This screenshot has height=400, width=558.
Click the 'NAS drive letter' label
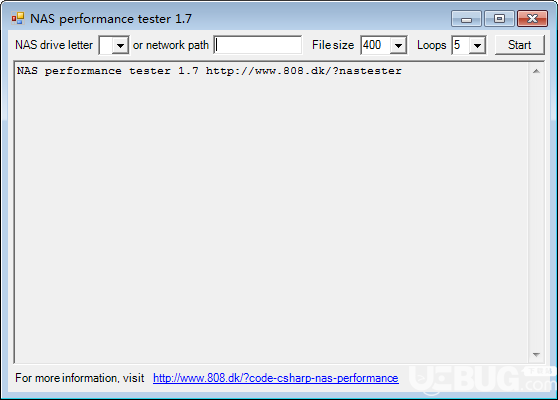coord(54,45)
